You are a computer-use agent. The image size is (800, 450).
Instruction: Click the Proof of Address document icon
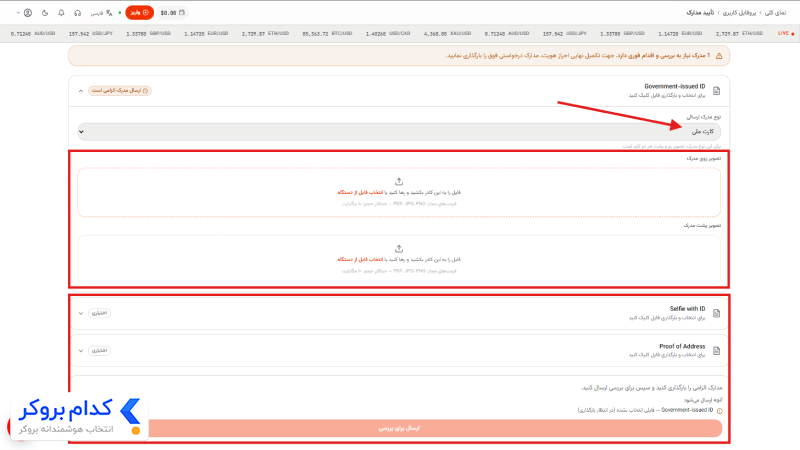[x=716, y=351]
